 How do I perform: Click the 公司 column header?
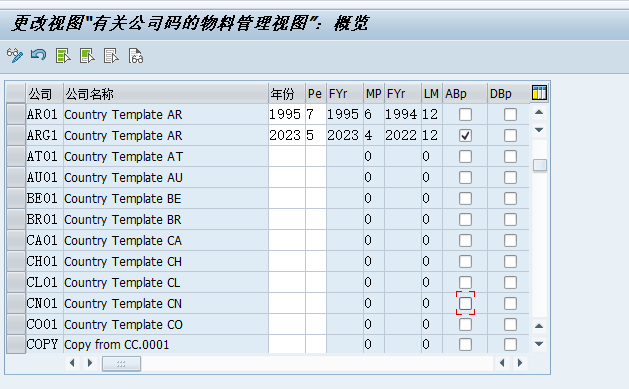(45, 93)
